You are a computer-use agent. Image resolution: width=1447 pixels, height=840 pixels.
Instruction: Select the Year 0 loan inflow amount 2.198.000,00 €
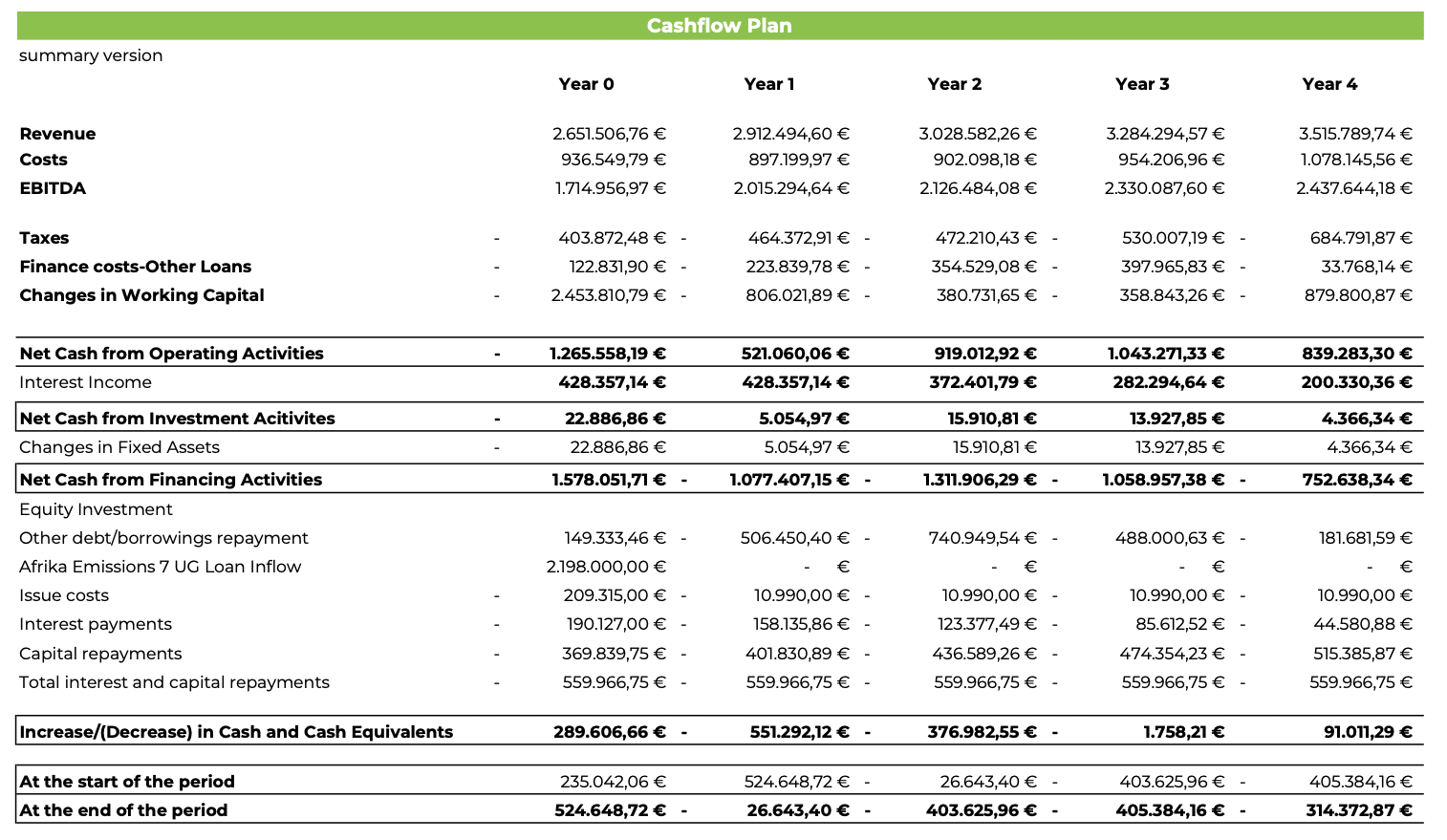606,567
